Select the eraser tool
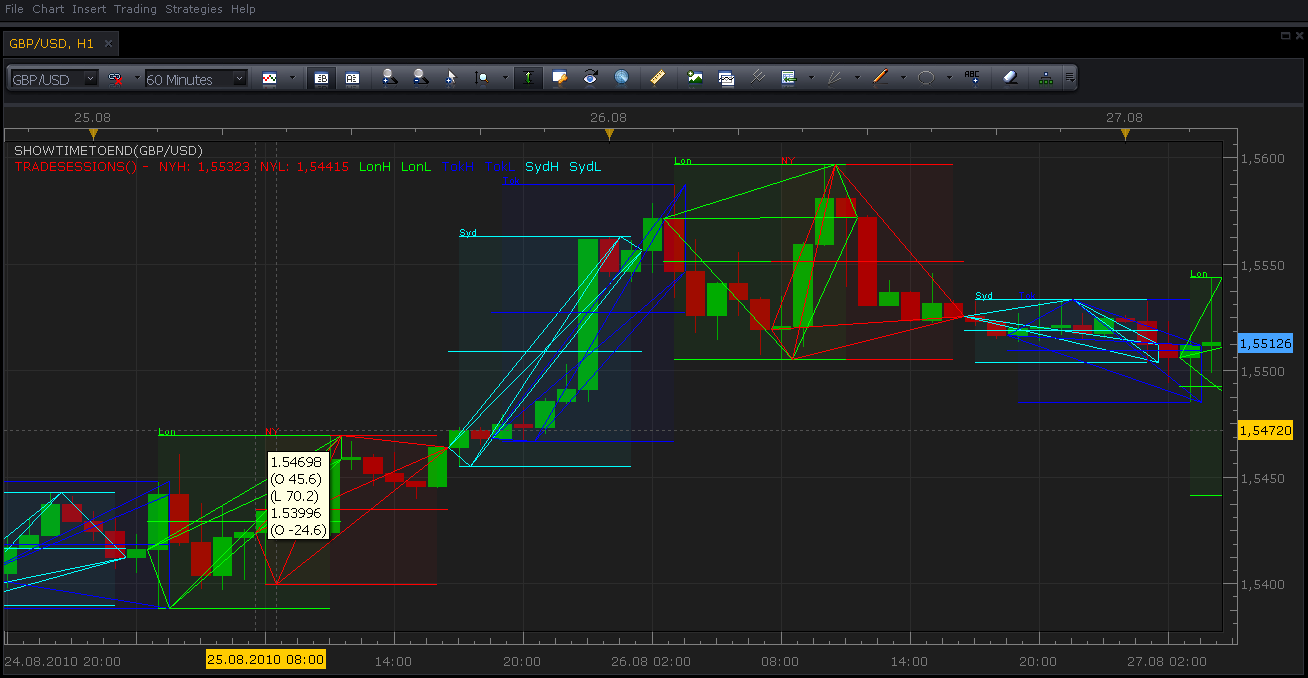Screen dimensions: 1308x678 (x=1009, y=78)
